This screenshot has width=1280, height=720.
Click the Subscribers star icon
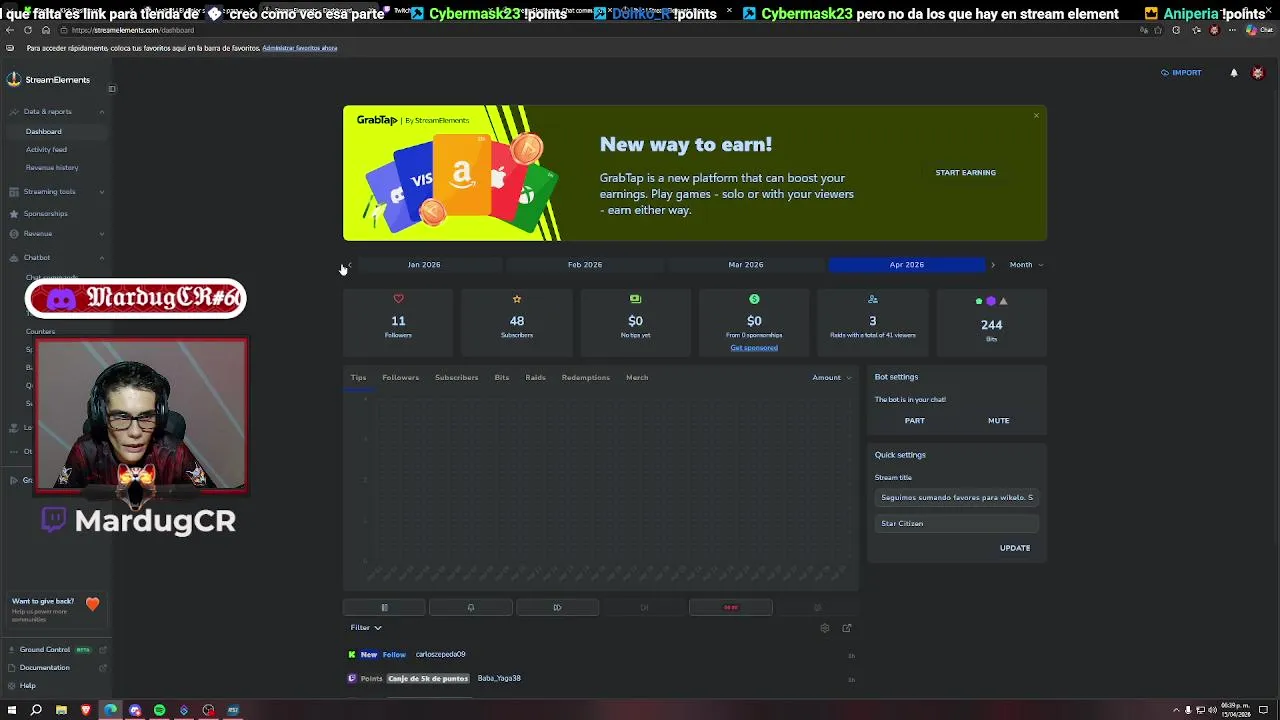point(517,299)
